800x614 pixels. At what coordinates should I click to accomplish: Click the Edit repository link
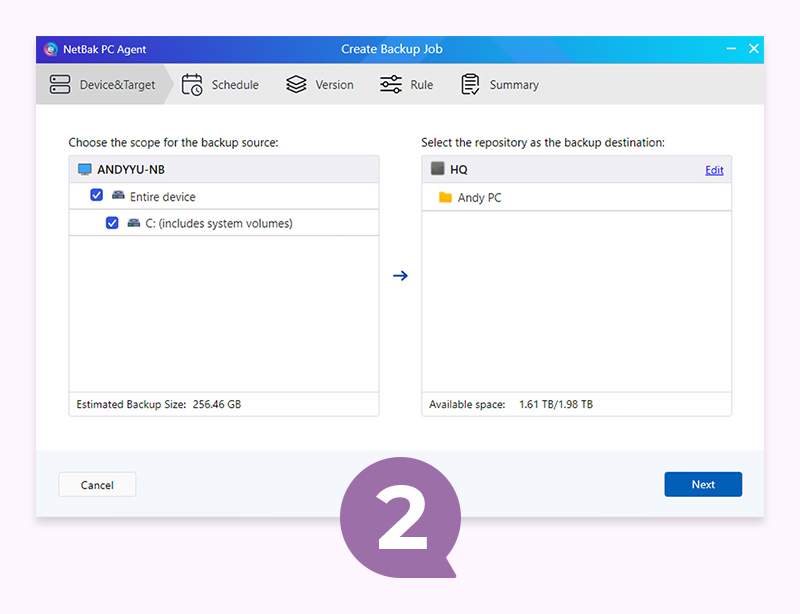(714, 170)
